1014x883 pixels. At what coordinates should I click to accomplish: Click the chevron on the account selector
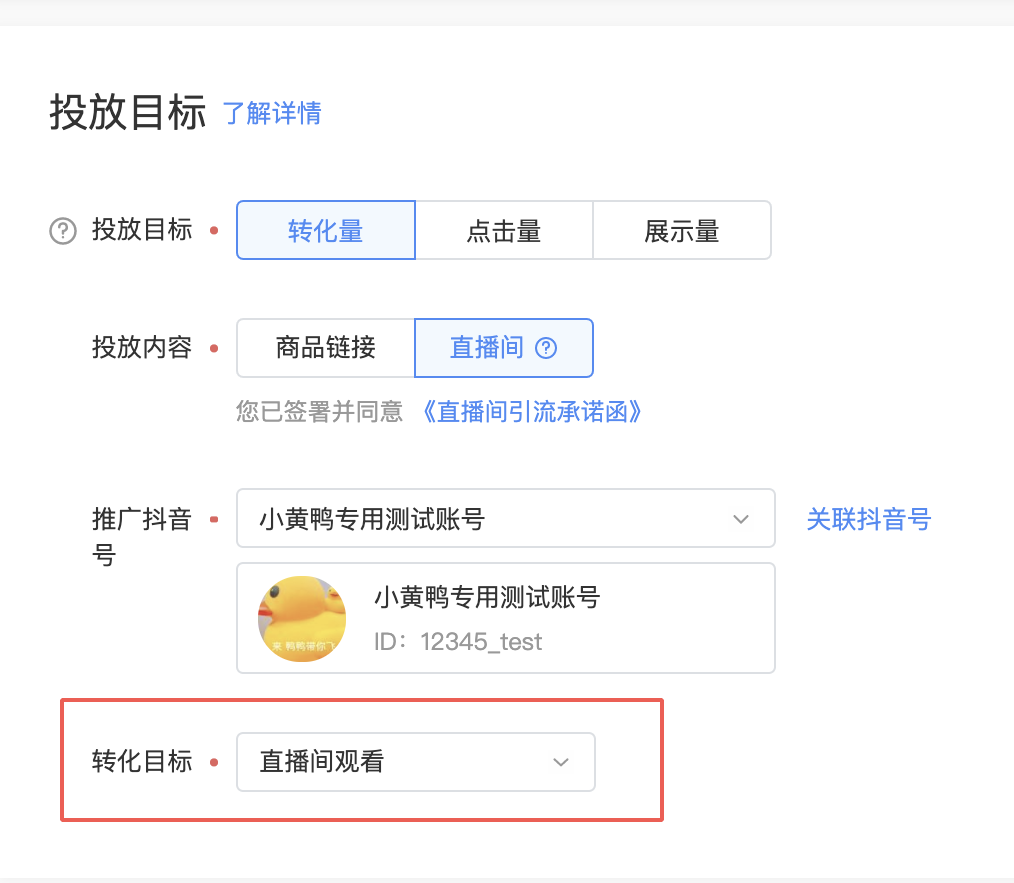[x=740, y=519]
